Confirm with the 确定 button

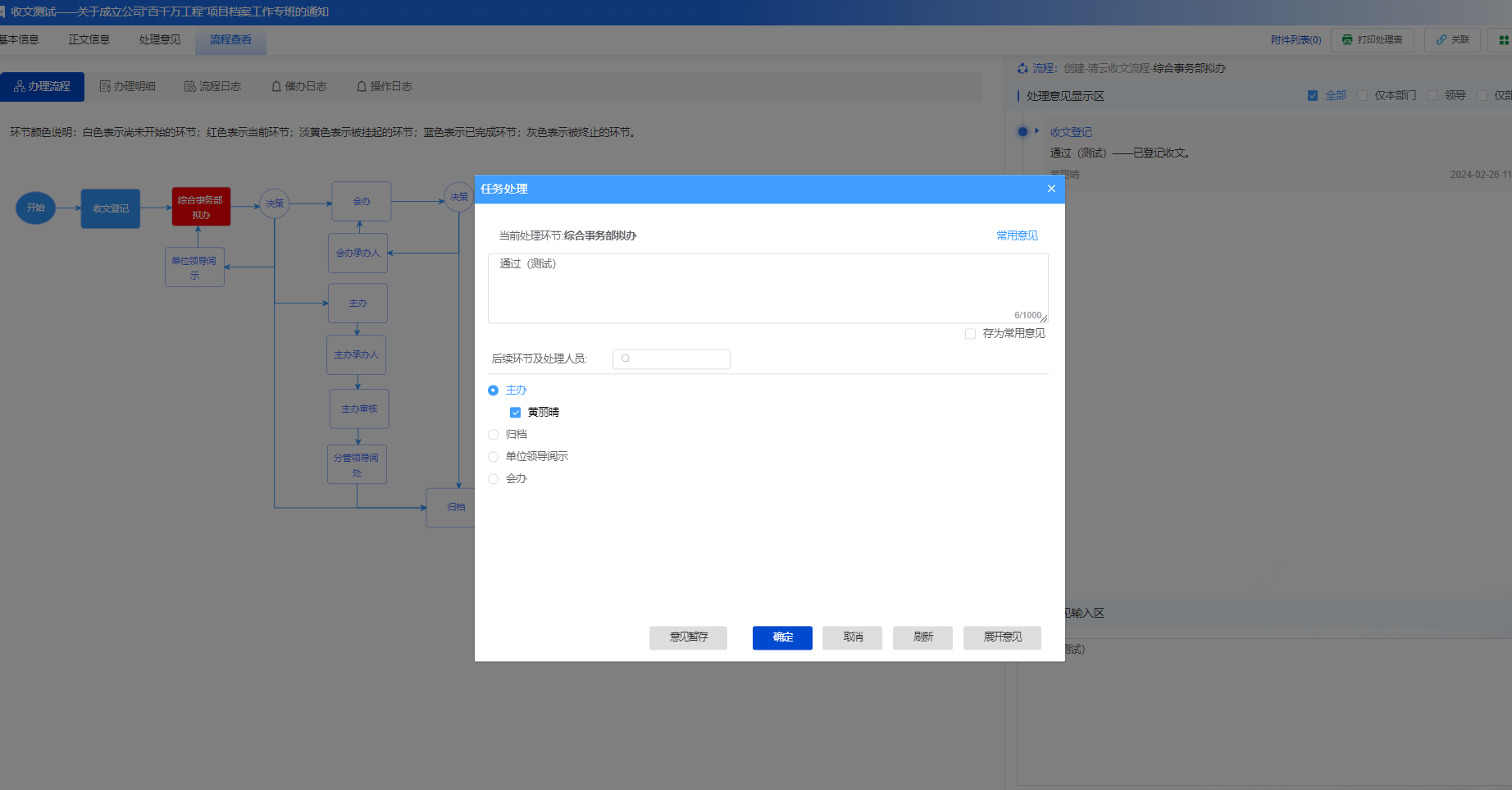[x=782, y=637]
